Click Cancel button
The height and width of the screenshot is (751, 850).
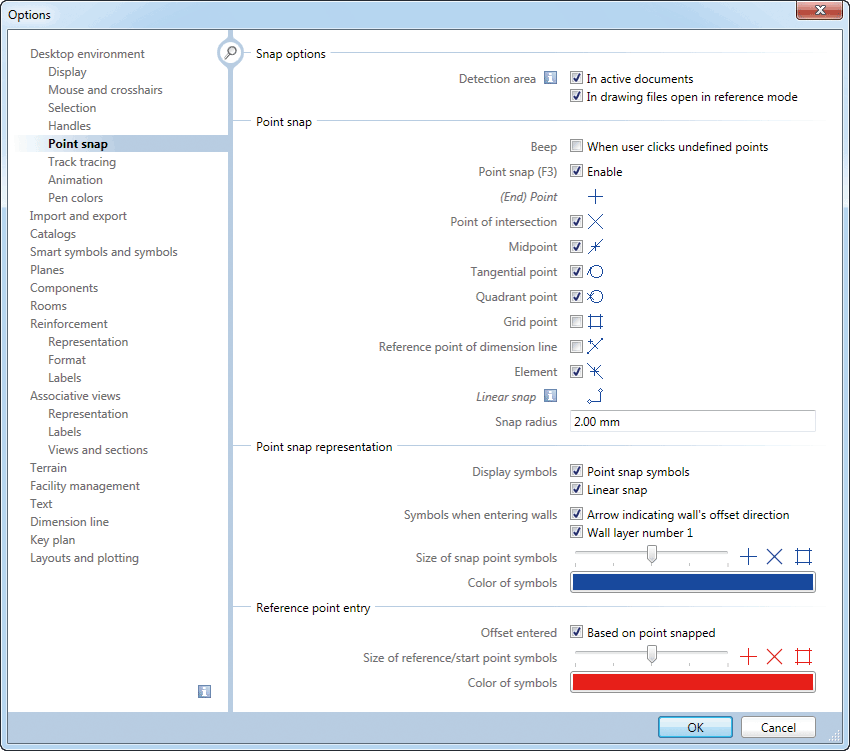[778, 727]
